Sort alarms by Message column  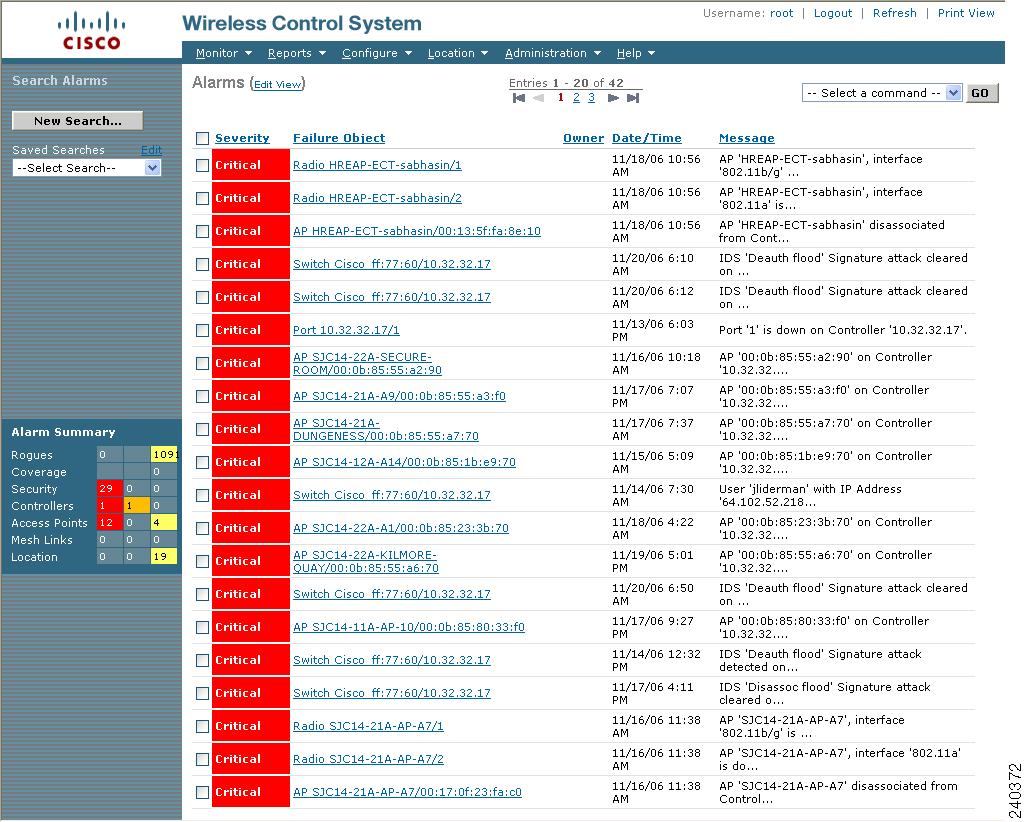(x=747, y=138)
